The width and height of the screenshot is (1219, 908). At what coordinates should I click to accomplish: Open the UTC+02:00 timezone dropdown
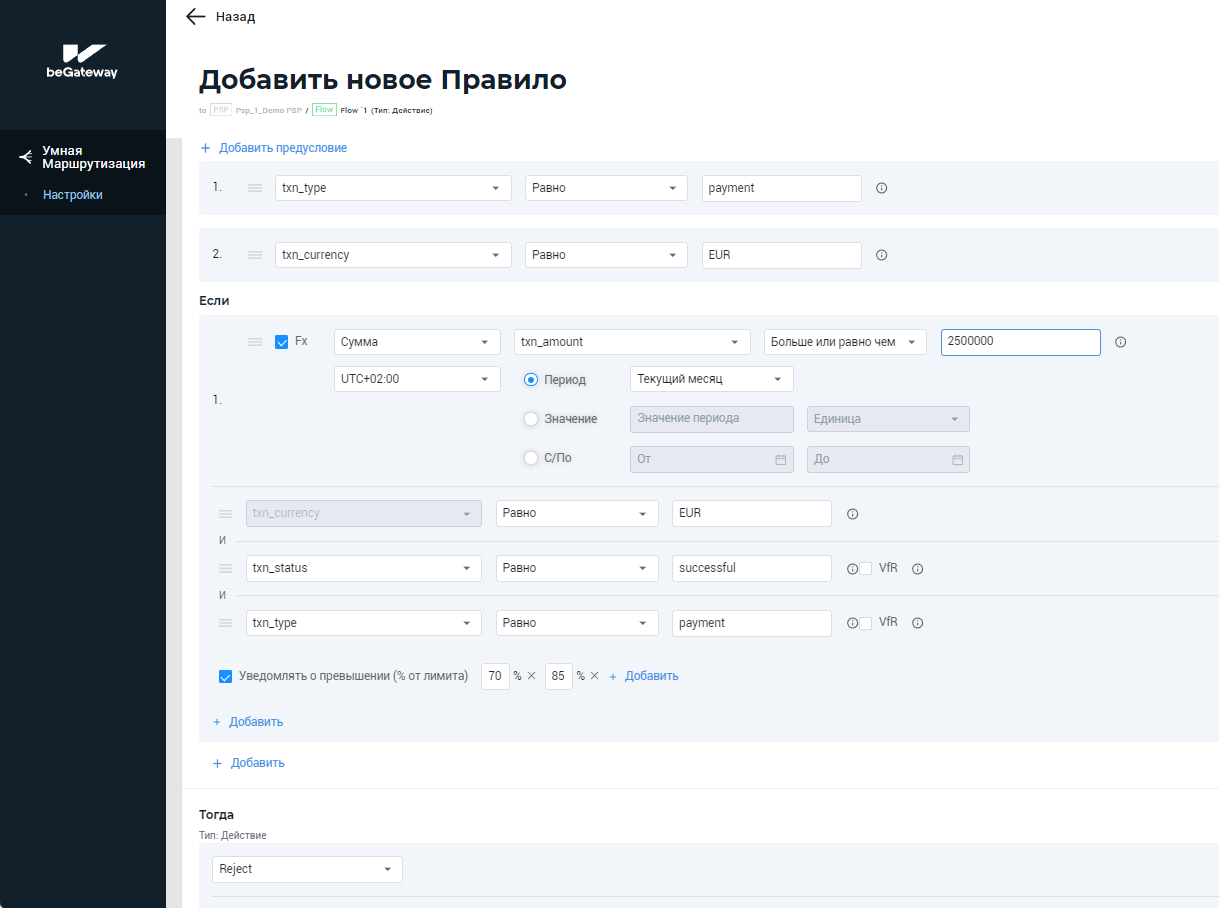(416, 379)
